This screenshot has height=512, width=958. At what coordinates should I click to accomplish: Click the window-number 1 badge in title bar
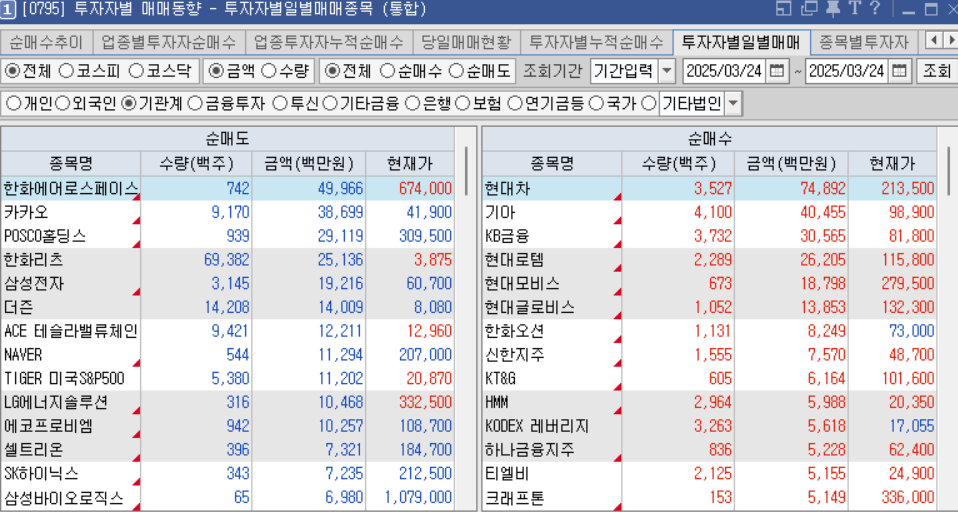(x=8, y=9)
